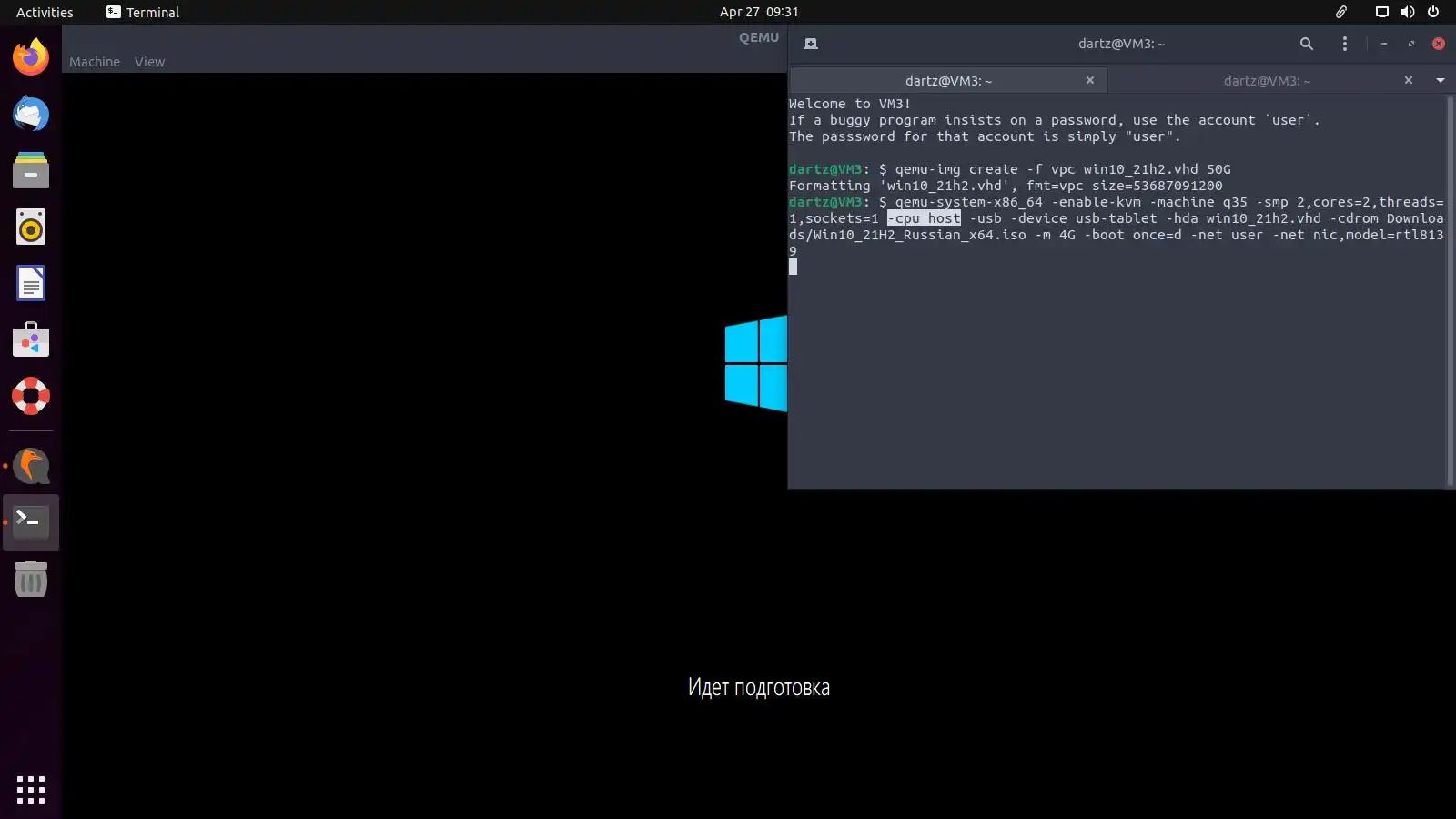Add a new terminal tab
Image resolution: width=1456 pixels, height=819 pixels.
pos(811,44)
